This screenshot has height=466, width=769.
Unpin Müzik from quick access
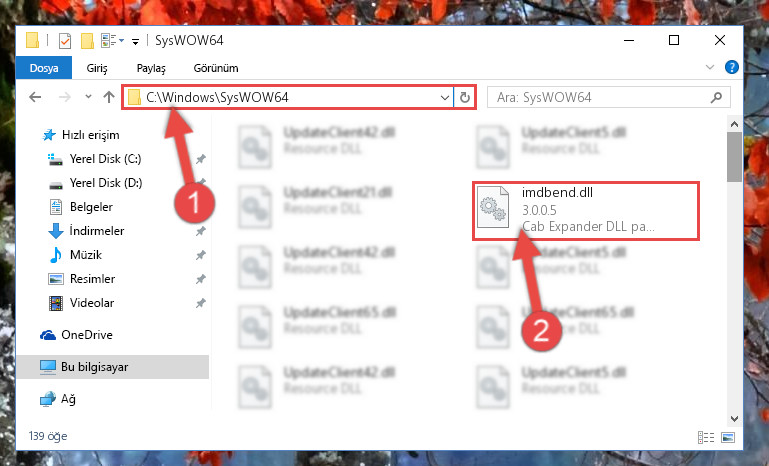click(201, 255)
